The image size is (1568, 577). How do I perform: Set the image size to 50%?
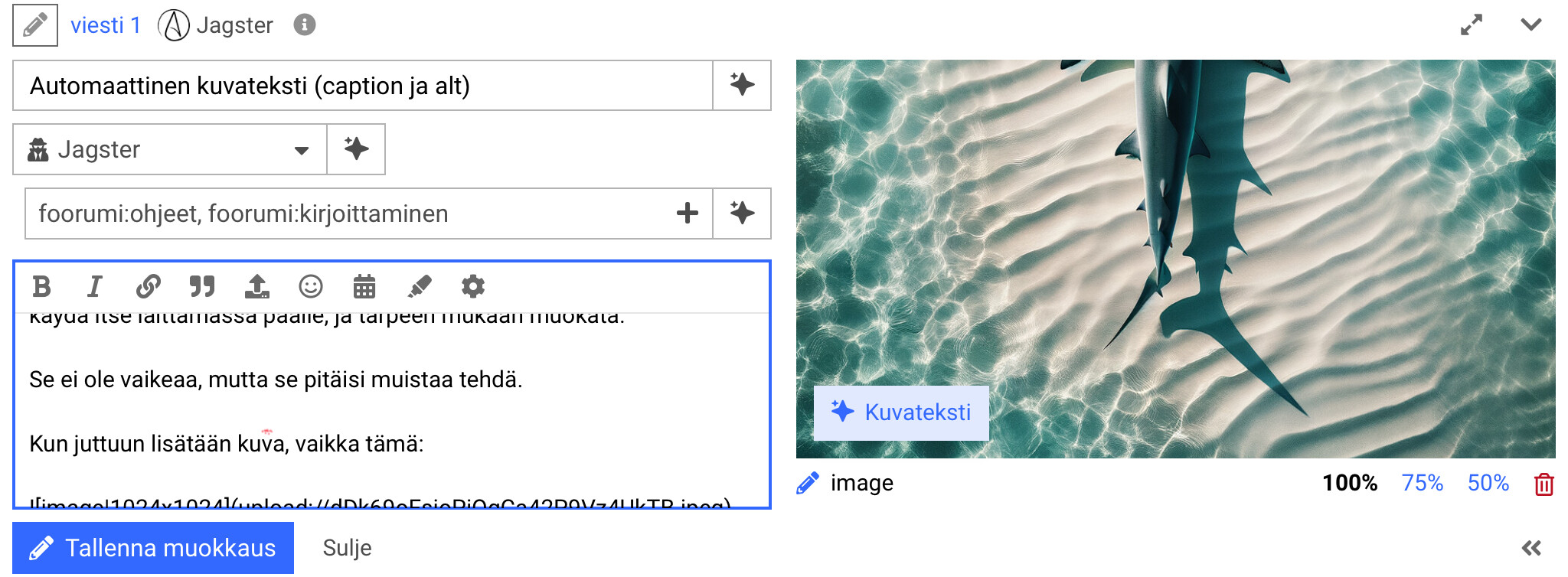pos(1488,483)
